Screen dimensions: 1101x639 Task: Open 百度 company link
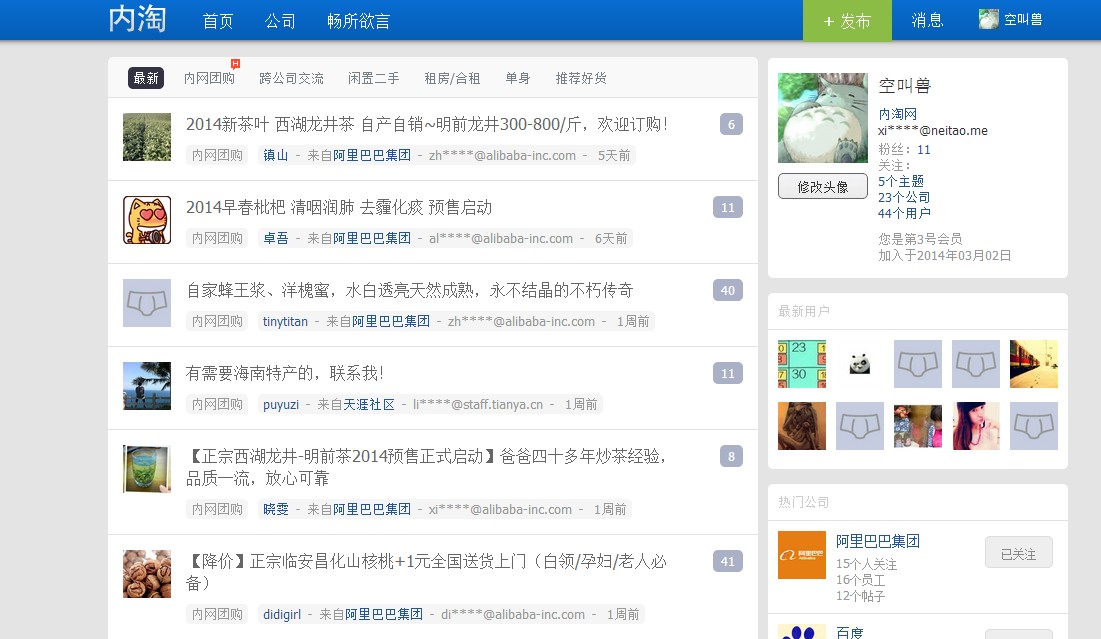click(x=850, y=632)
